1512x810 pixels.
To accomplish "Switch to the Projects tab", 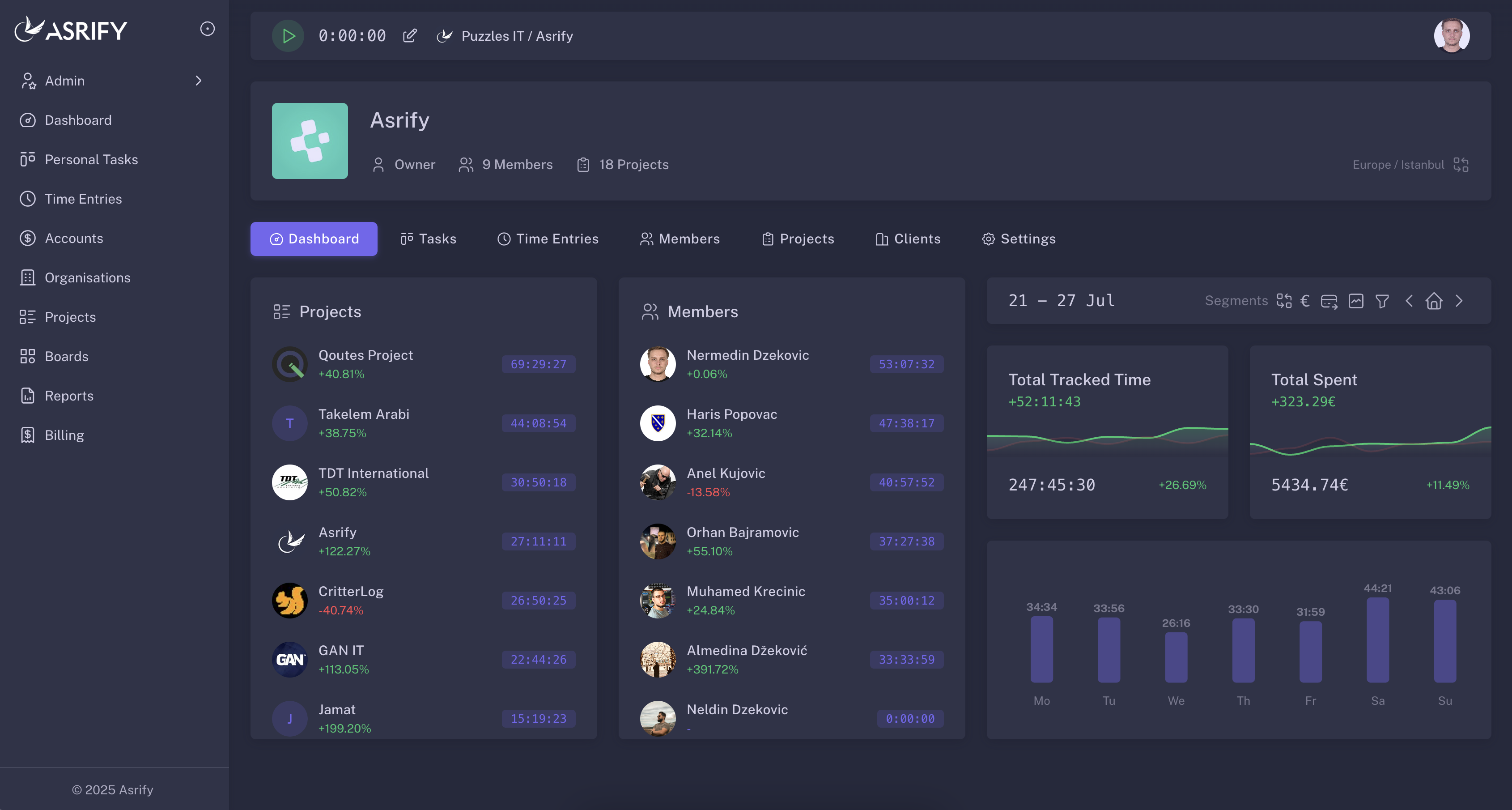I will [798, 239].
